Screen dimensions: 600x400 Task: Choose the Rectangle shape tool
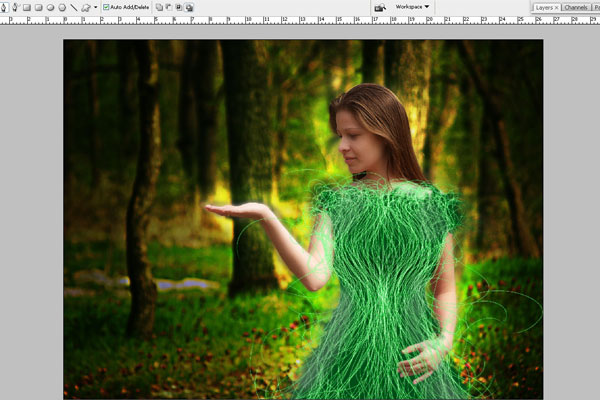click(27, 7)
